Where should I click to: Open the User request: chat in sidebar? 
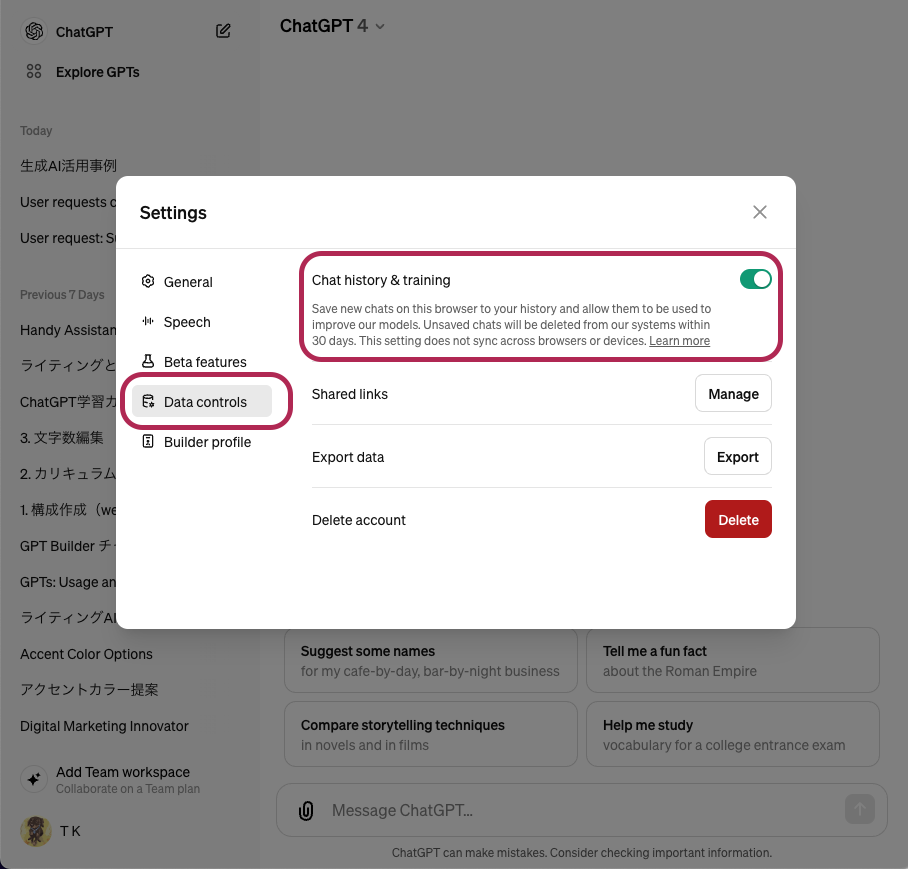pyautogui.click(x=68, y=238)
